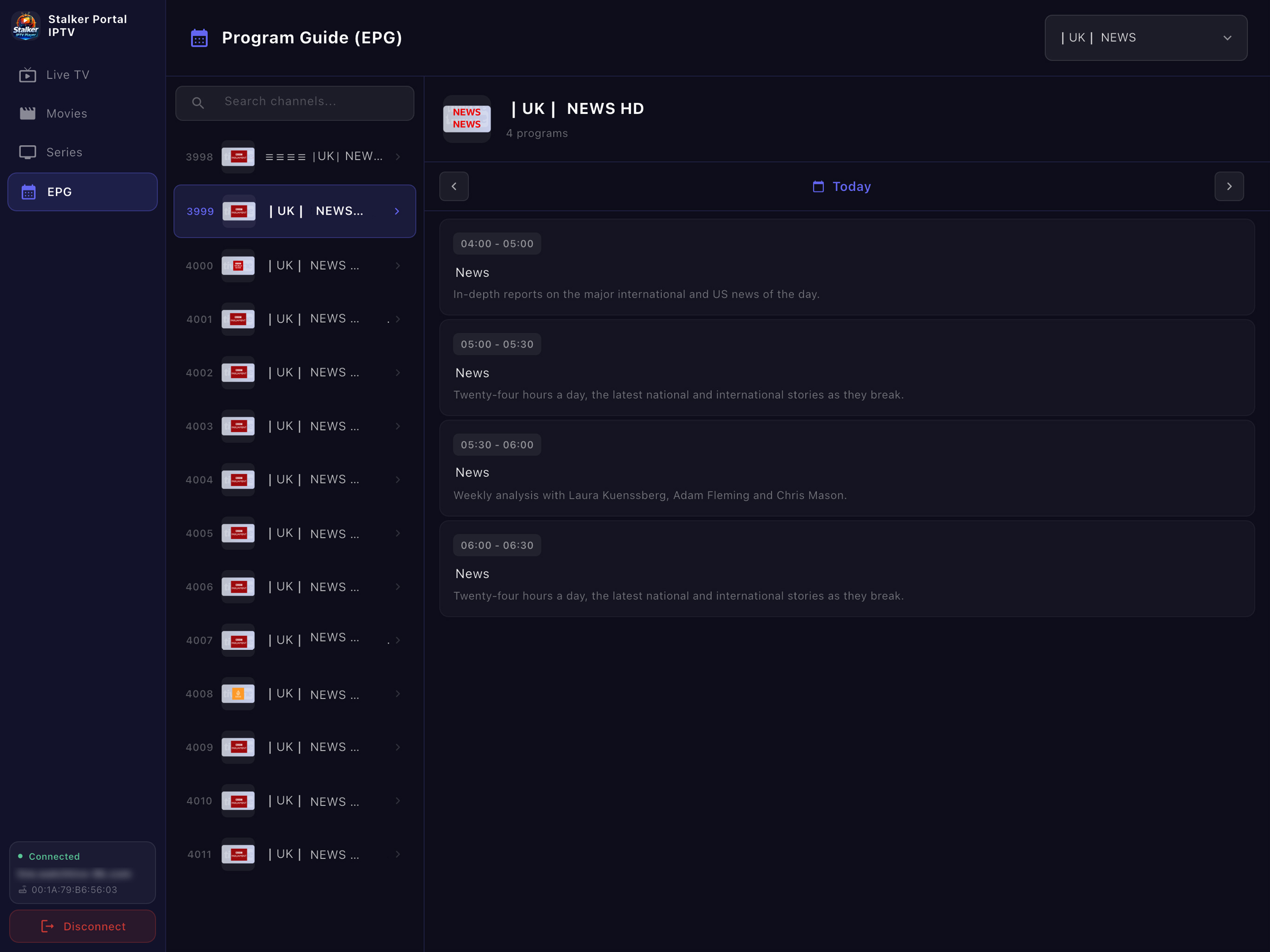Select the channel number 4005 row

(x=295, y=534)
